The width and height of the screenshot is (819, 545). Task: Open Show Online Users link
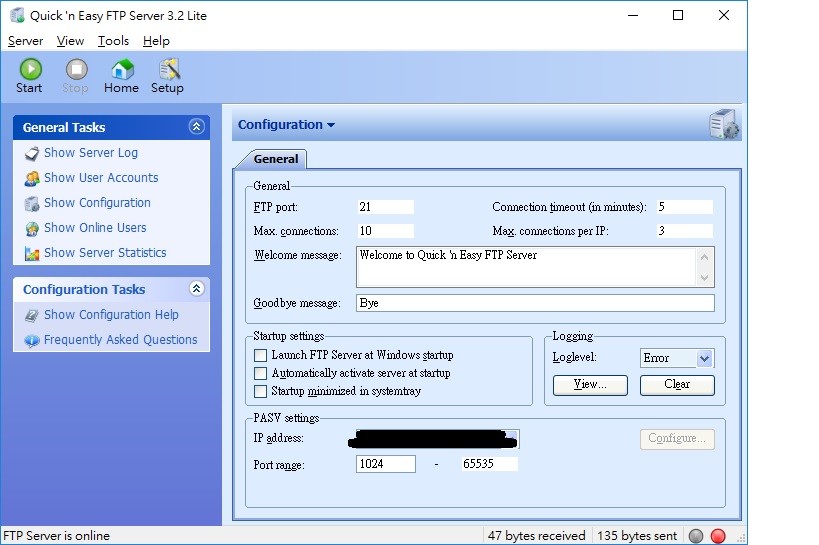[x=95, y=228]
